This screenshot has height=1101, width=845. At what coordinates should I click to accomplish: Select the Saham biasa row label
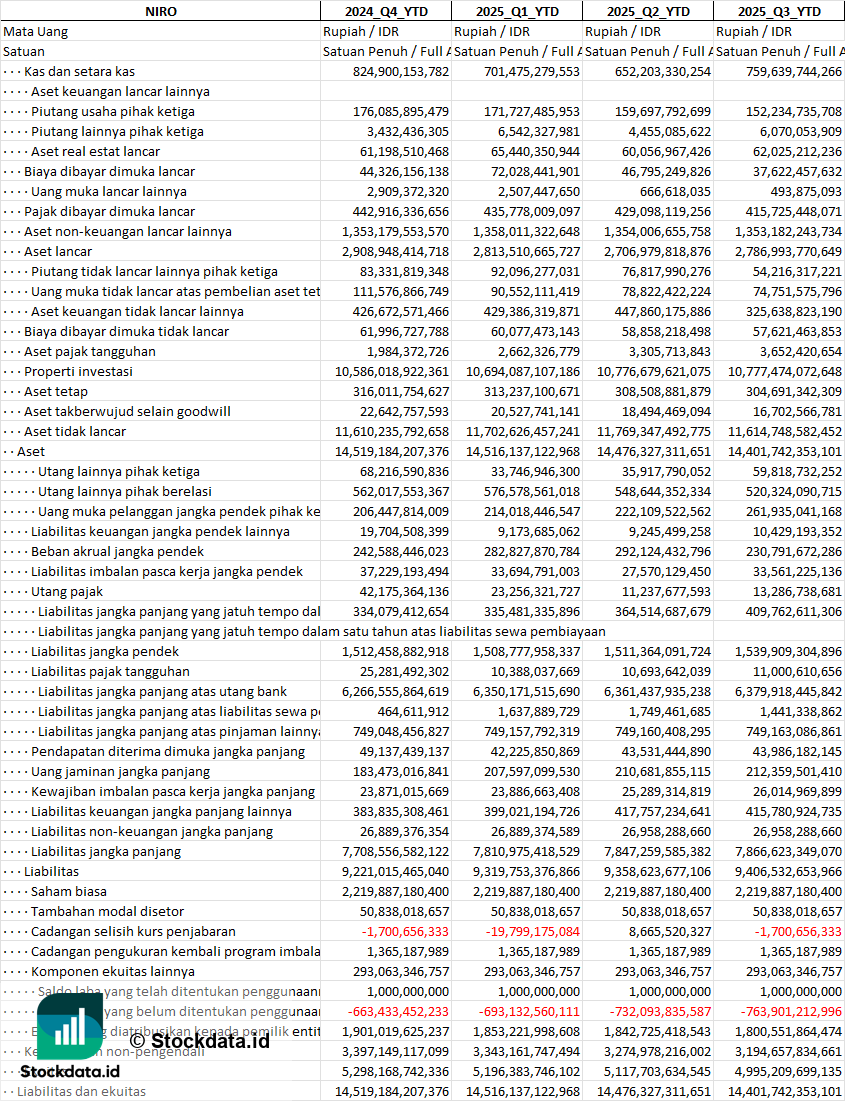(x=69, y=892)
